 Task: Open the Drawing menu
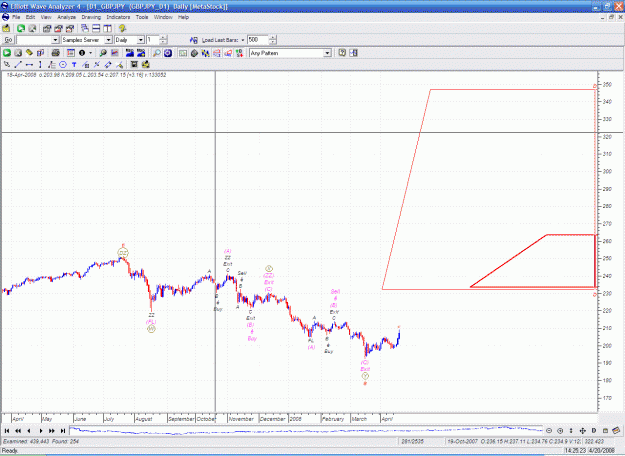(x=91, y=17)
